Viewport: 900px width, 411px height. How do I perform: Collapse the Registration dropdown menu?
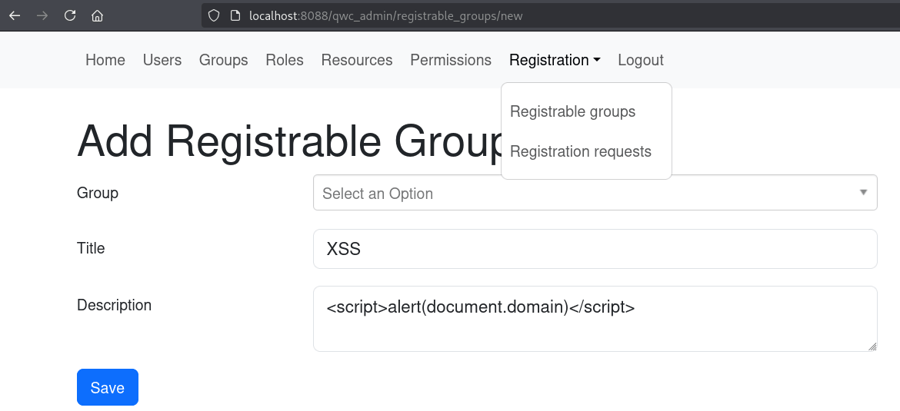click(x=554, y=60)
